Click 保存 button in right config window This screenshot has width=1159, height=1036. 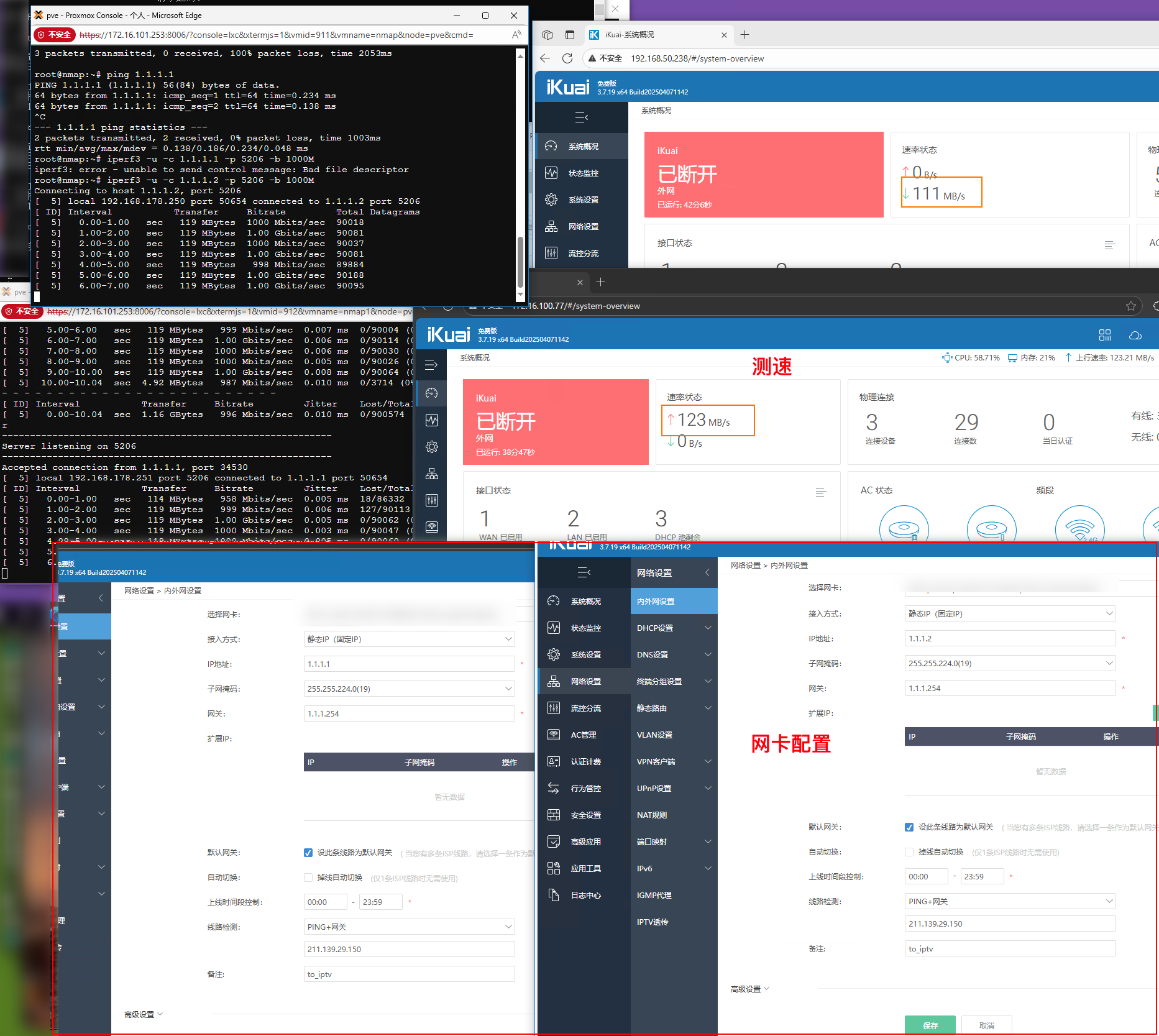pyautogui.click(x=930, y=1025)
